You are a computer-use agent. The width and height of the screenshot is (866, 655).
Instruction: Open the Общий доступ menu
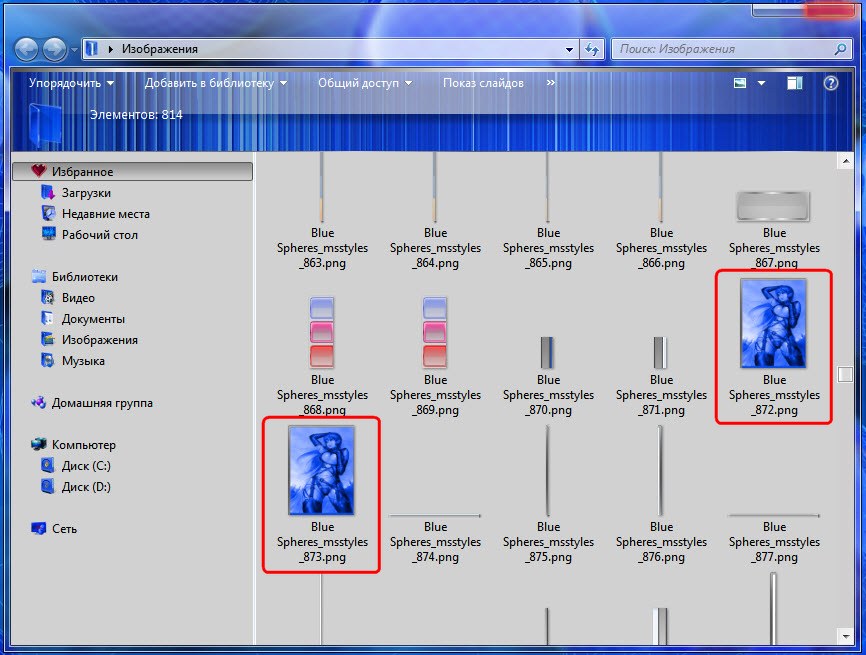click(x=365, y=83)
